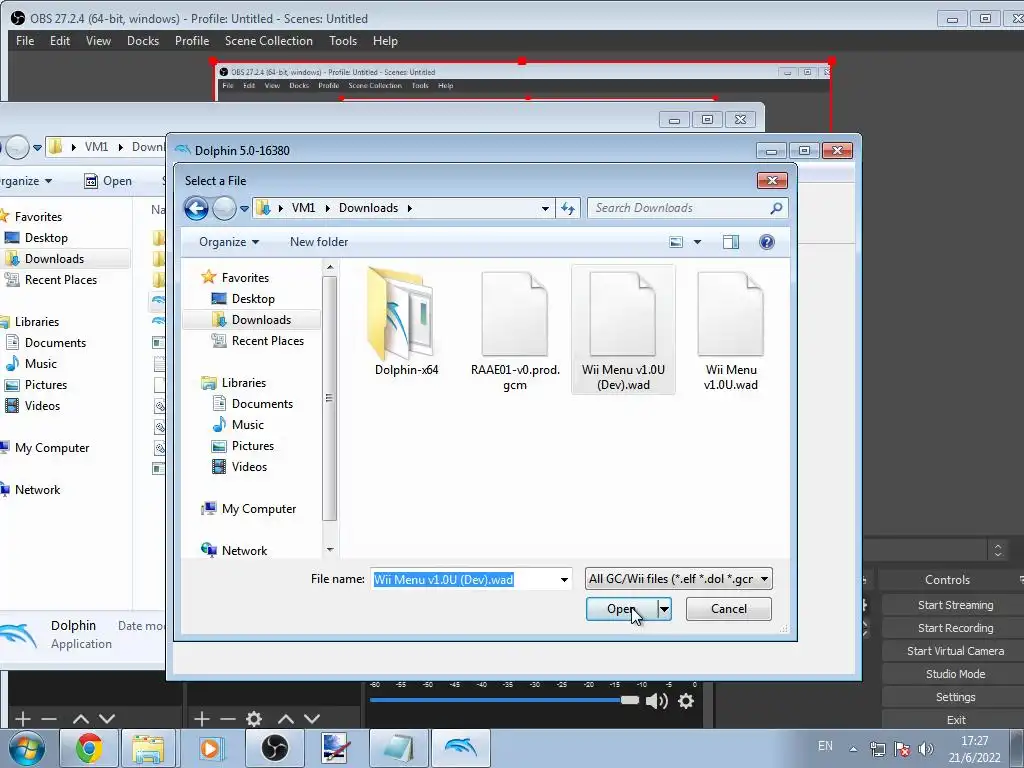Click the Open button in Select a File dialog

point(621,609)
